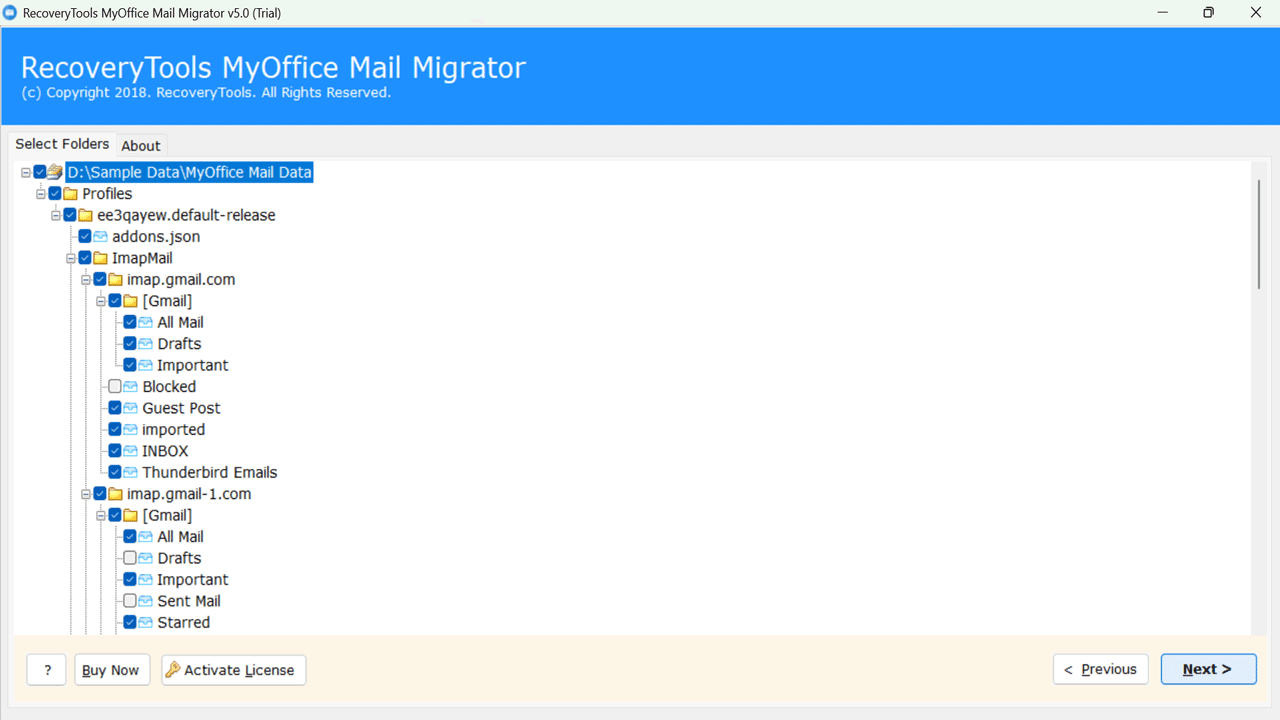
Task: Click the mail icon of first All Mail under imap.gmail.com
Action: click(145, 322)
